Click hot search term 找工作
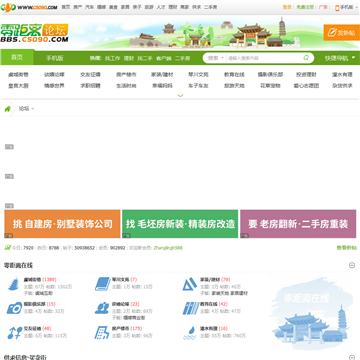The width and height of the screenshot is (360, 360). point(112,58)
